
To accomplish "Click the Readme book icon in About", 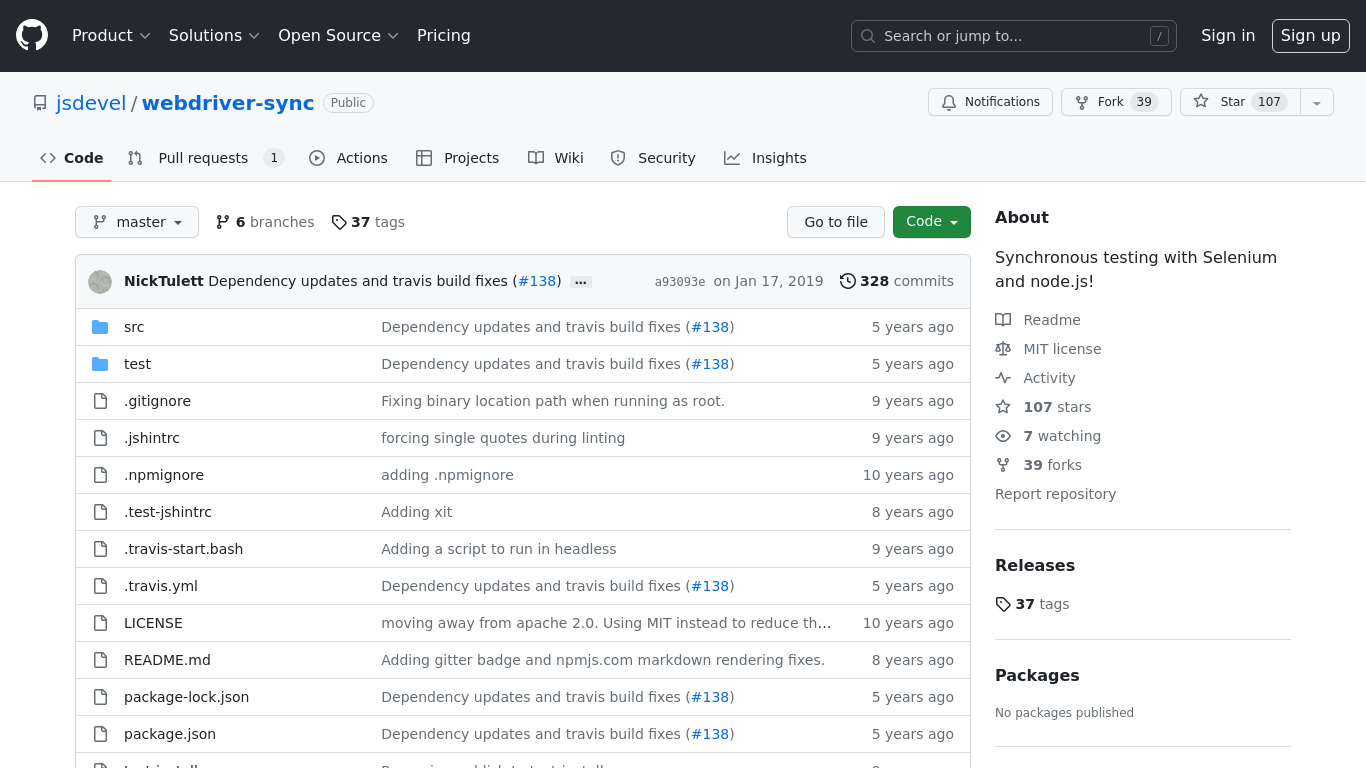I will [x=1003, y=320].
